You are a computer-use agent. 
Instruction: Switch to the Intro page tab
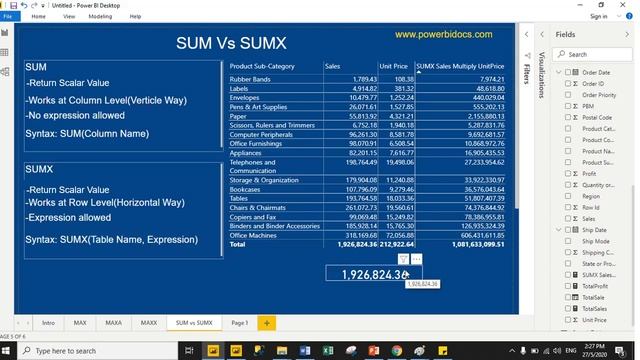(x=48, y=323)
